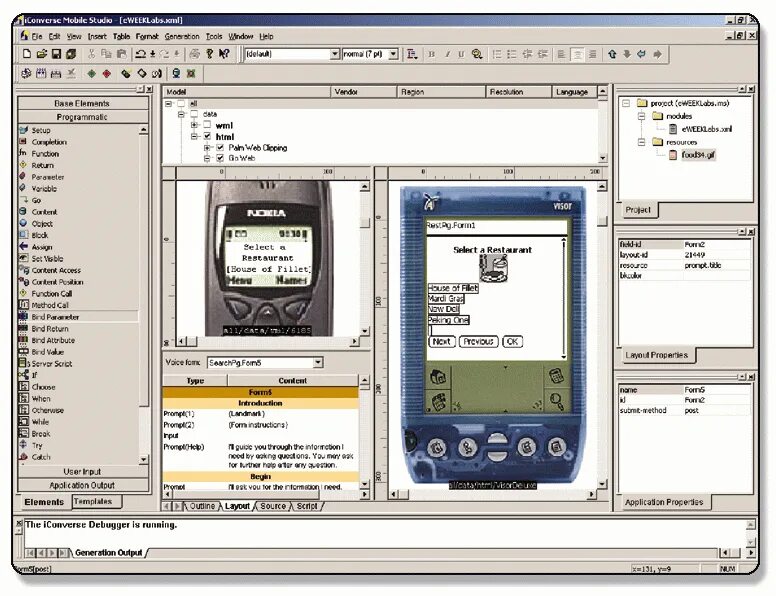Viewport: 776px width, 596px height.
Task: Click the green diamond icon
Action: pos(92,73)
